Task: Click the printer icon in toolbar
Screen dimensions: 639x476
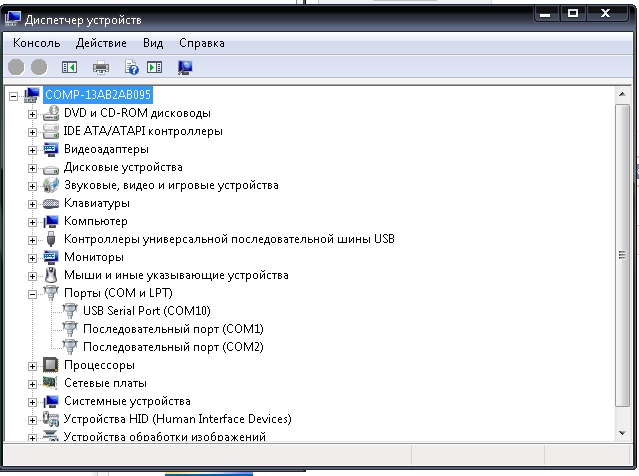Action: [x=101, y=67]
